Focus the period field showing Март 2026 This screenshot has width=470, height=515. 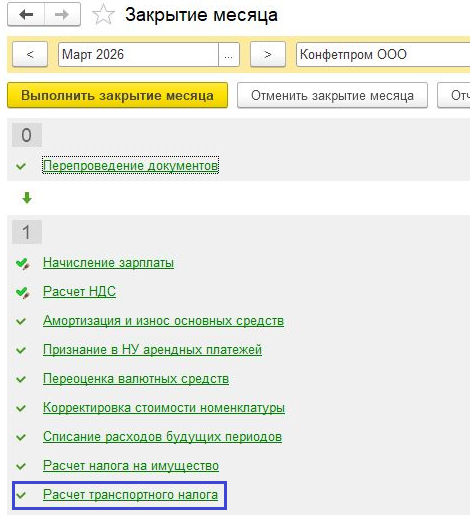138,54
